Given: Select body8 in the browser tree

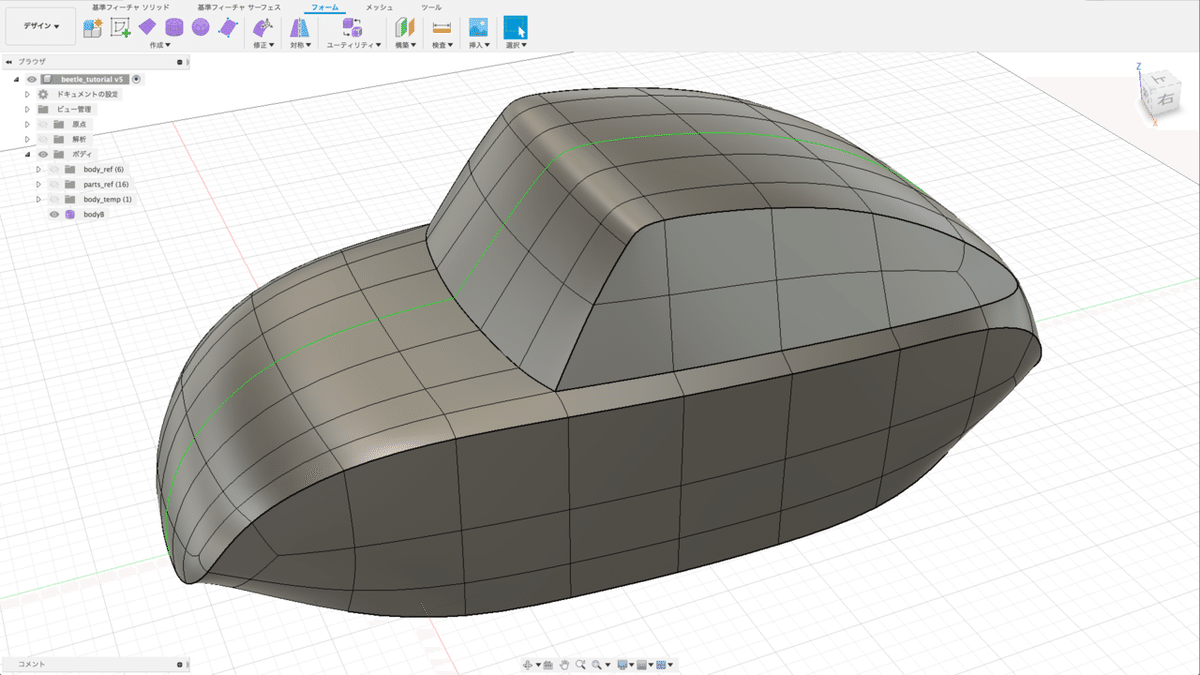Looking at the screenshot, I should coord(94,214).
